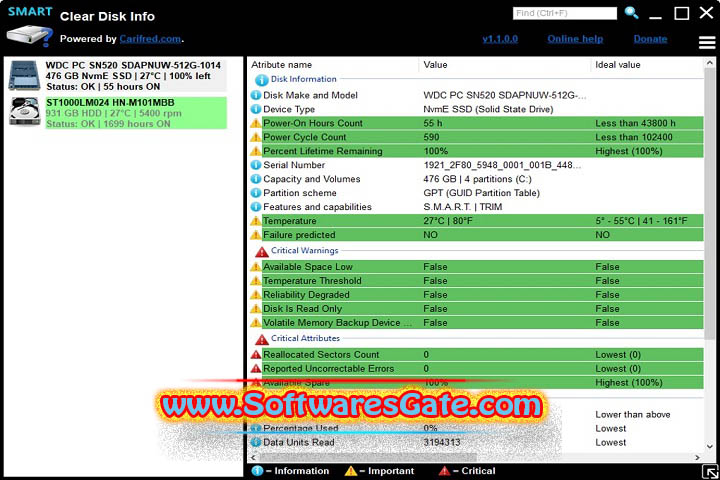Click the window resize grip icon
The image size is (720, 480).
pyautogui.click(x=710, y=472)
